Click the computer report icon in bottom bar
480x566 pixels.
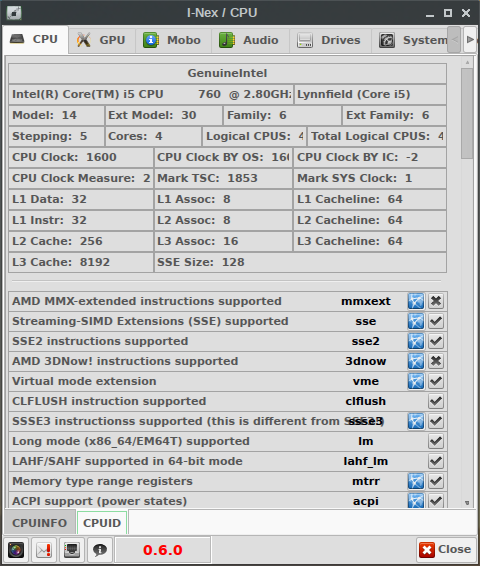[x=72, y=550]
